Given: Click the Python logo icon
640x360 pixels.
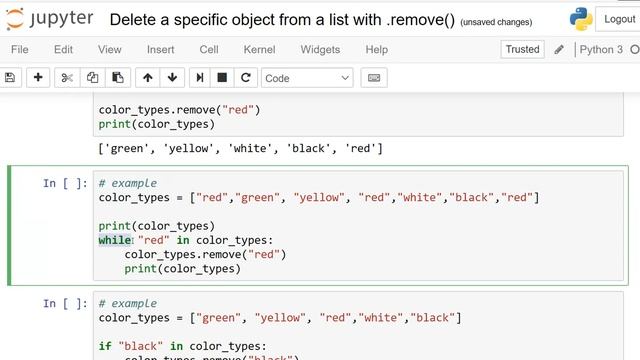Looking at the screenshot, I should (581, 19).
